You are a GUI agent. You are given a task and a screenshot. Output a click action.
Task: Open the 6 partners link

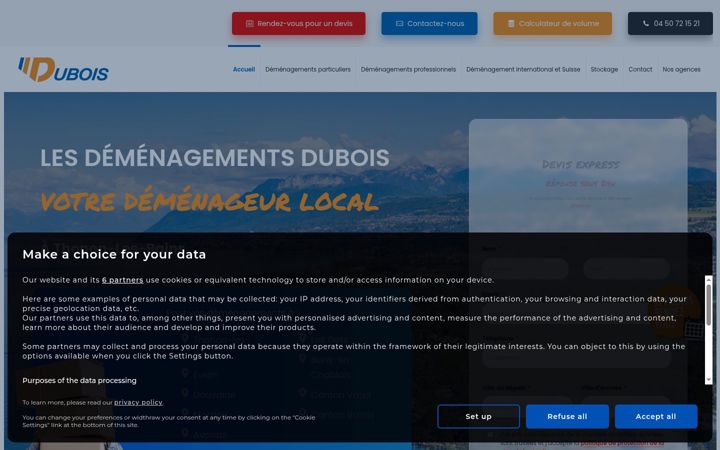[x=123, y=280]
